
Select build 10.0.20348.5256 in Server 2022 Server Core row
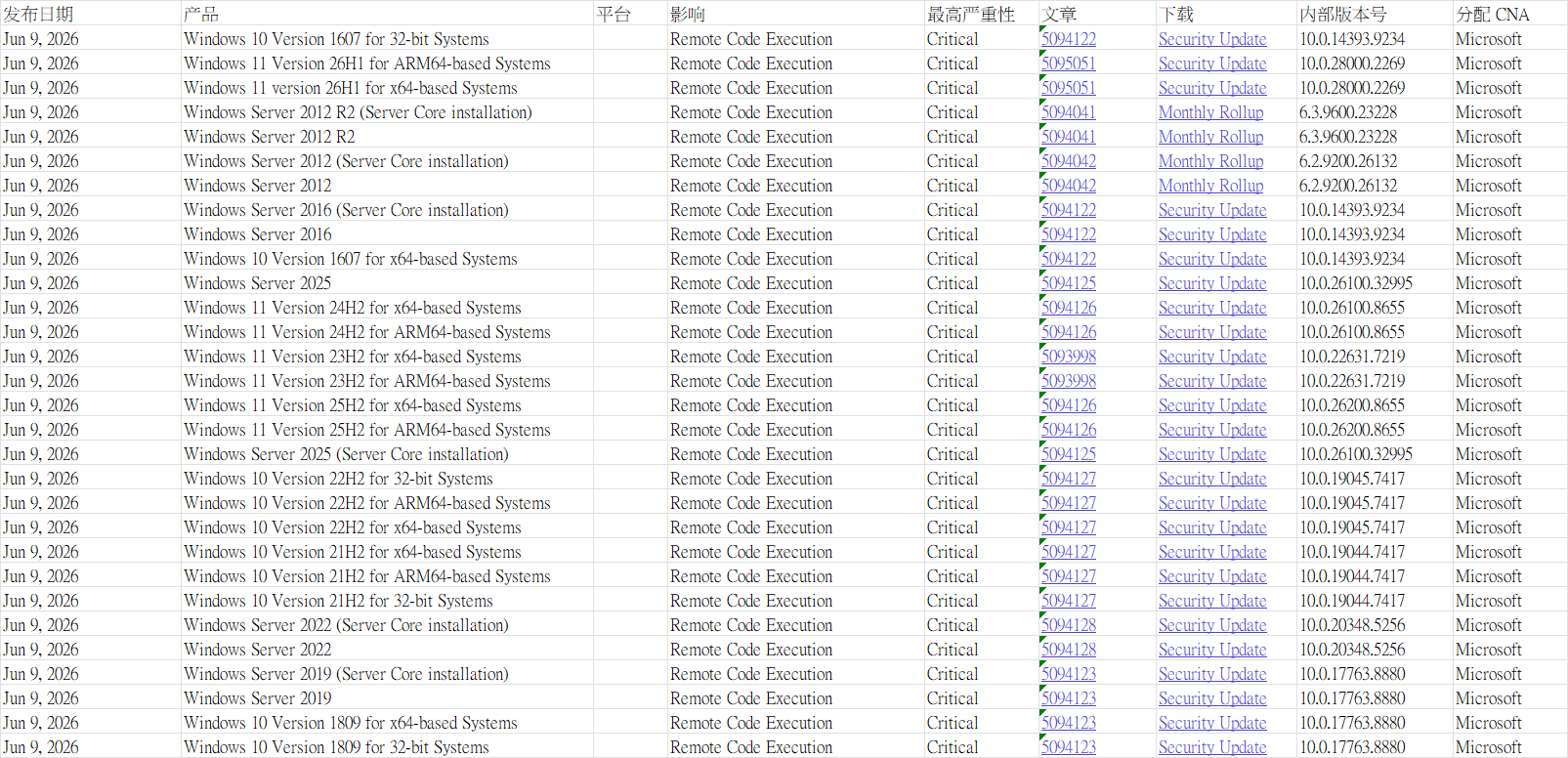(x=1375, y=625)
